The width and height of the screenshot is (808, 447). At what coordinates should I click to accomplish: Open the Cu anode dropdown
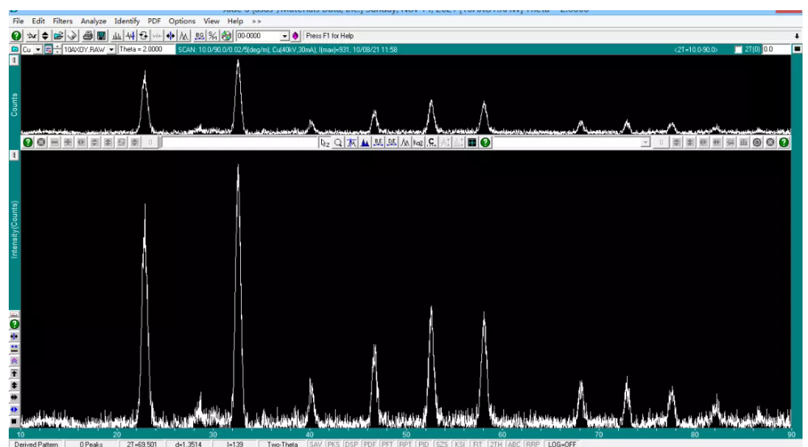38,49
